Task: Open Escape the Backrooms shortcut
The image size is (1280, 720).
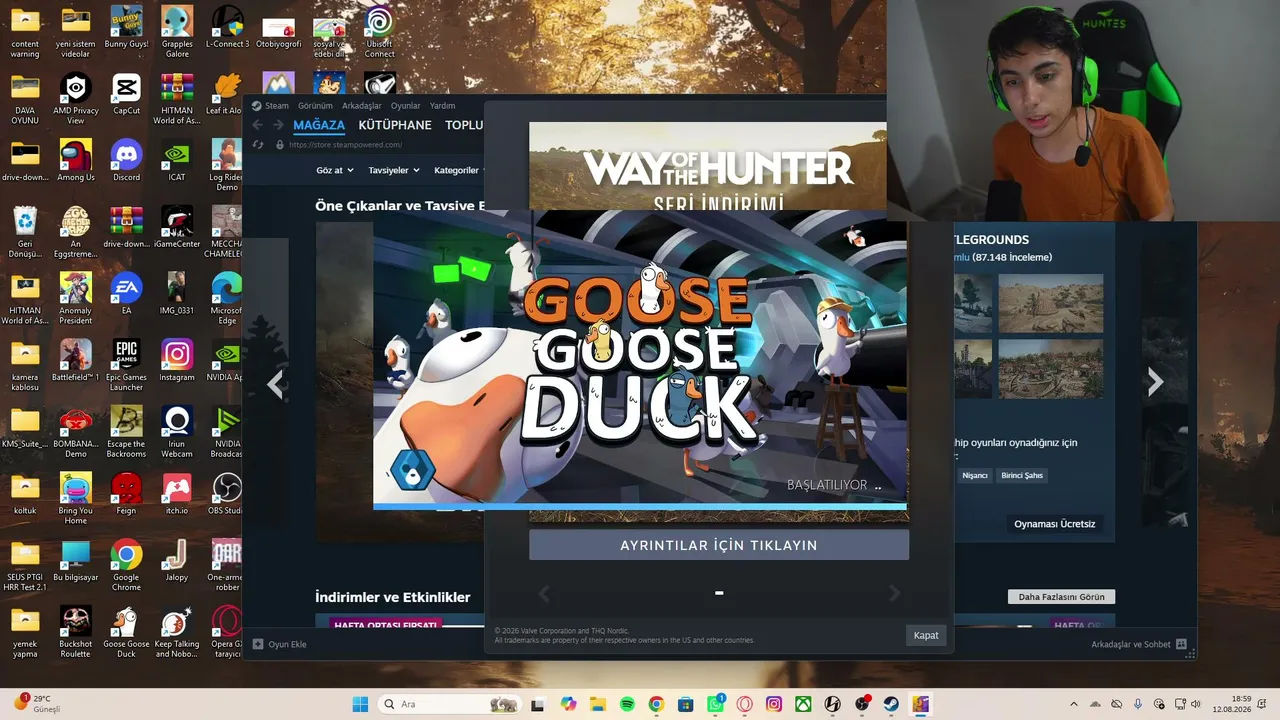Action: coord(126,432)
